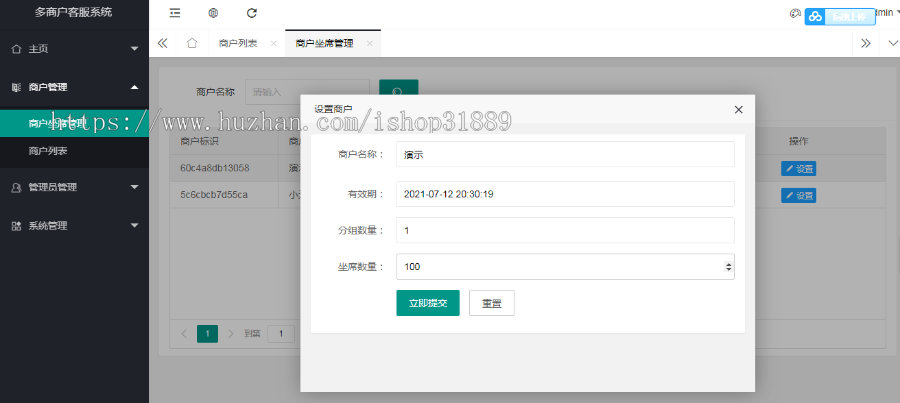Click the 商户名称 field containing 演示

pos(565,154)
